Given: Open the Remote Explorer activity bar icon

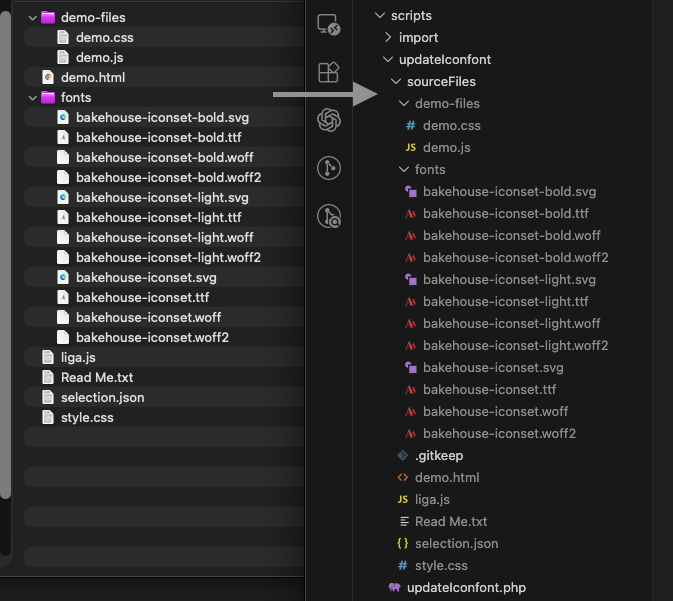Looking at the screenshot, I should point(328,25).
